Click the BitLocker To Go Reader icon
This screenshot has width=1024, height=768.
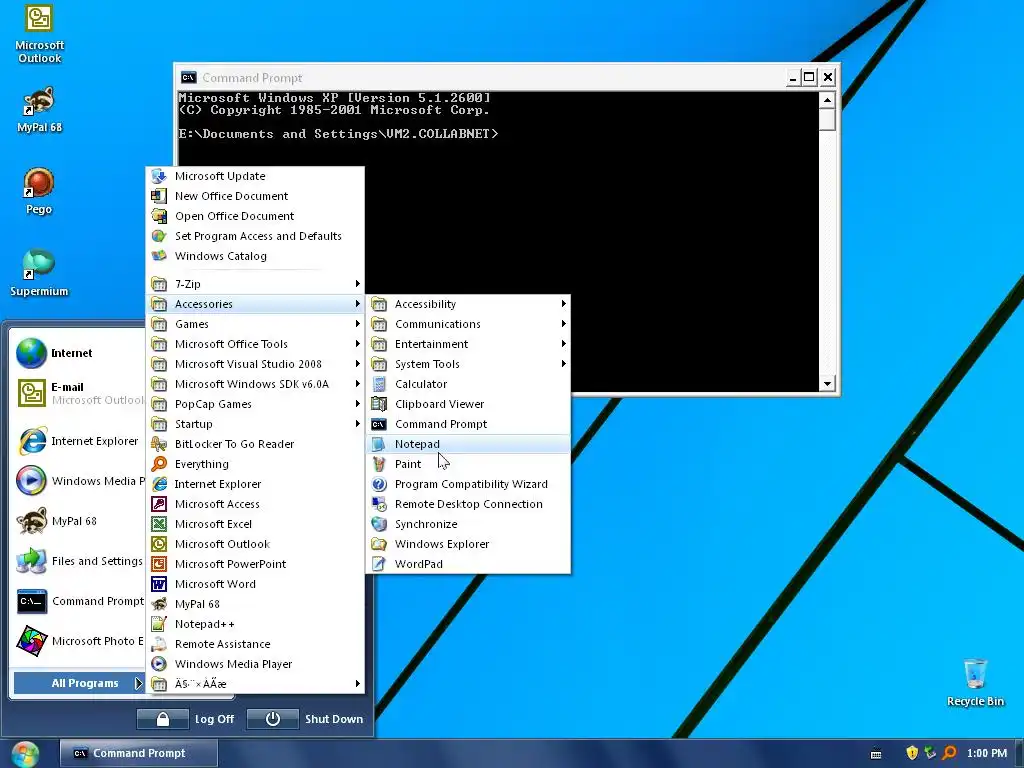coord(159,444)
